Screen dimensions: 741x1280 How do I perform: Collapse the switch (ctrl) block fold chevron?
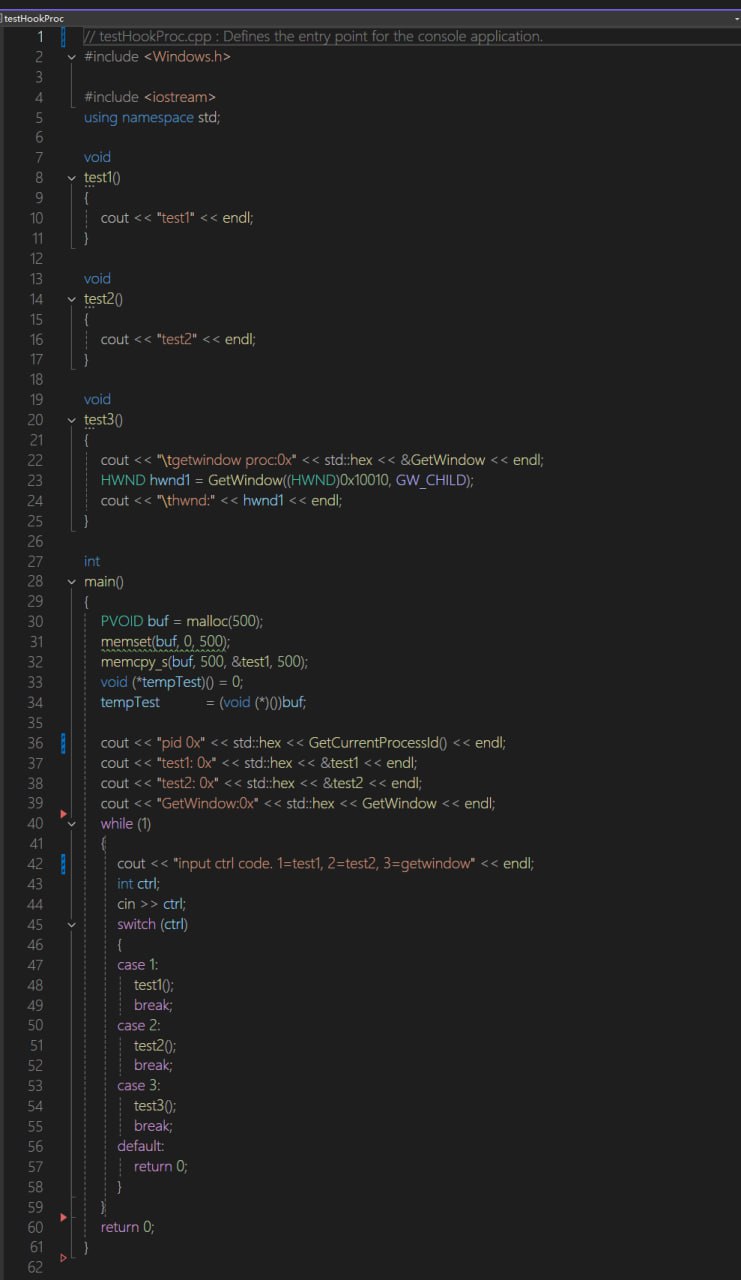tap(71, 925)
